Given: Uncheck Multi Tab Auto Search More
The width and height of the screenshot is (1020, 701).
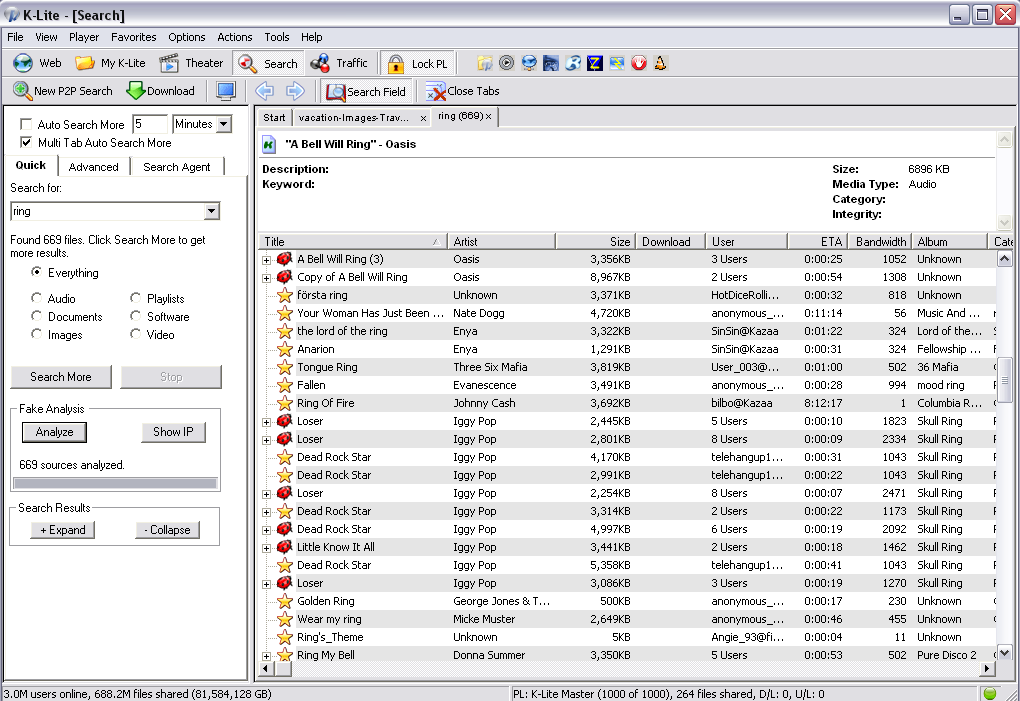Looking at the screenshot, I should coord(26,142).
